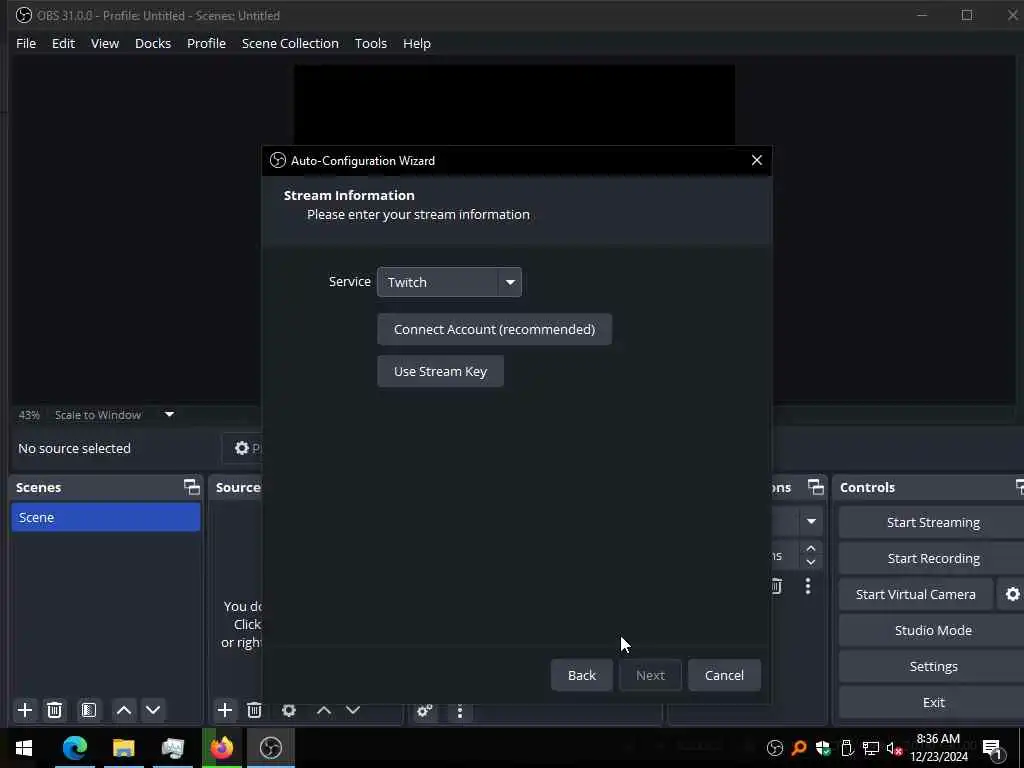
Task: Open virtual camera settings gear
Action: (1012, 594)
